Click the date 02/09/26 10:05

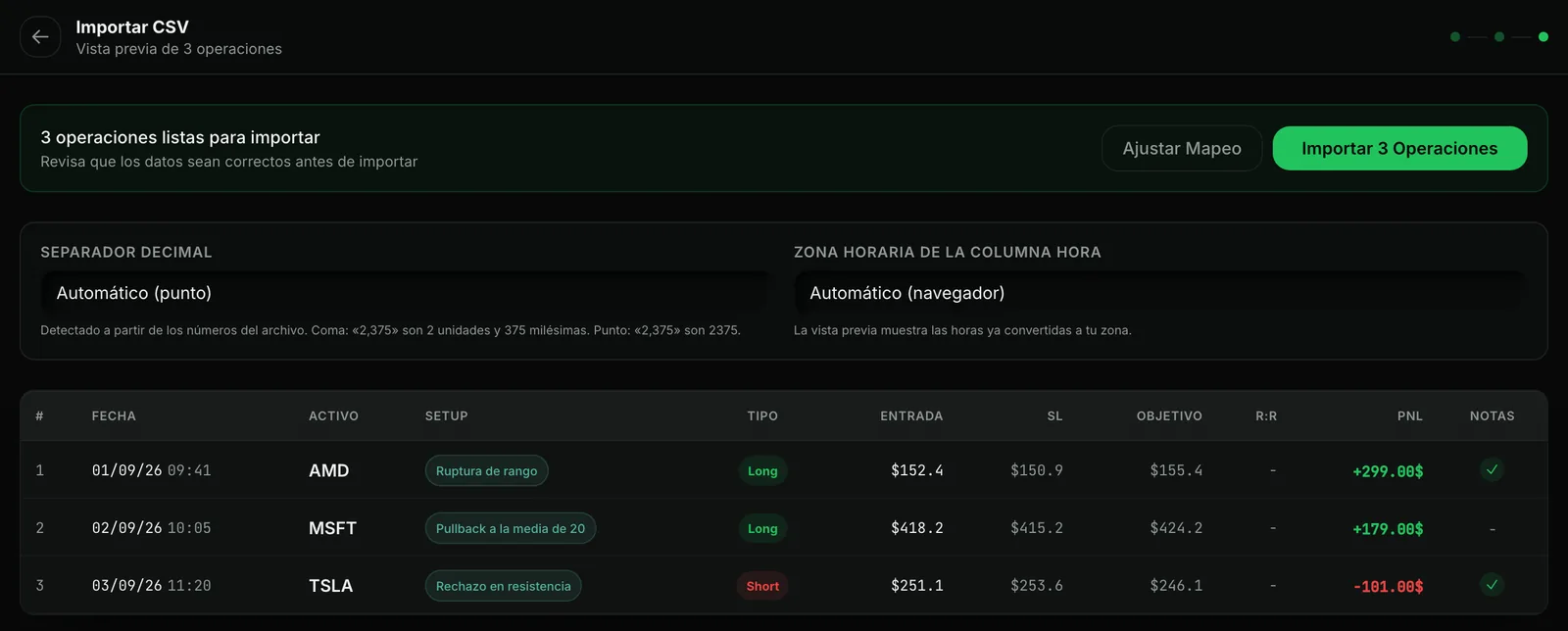pyautogui.click(x=151, y=528)
